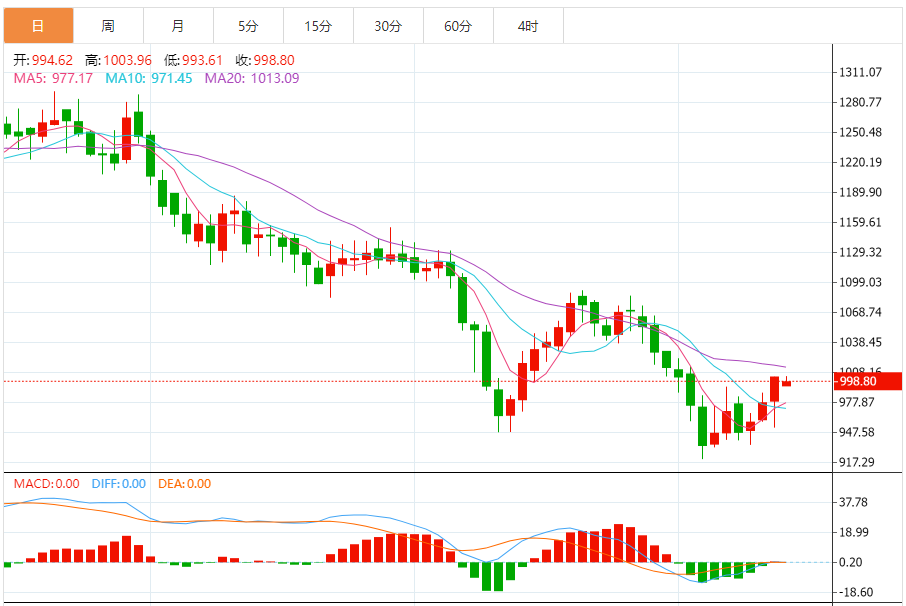Click the 0.20 MACD axis label
Image resolution: width=906 pixels, height=606 pixels.
[851, 563]
